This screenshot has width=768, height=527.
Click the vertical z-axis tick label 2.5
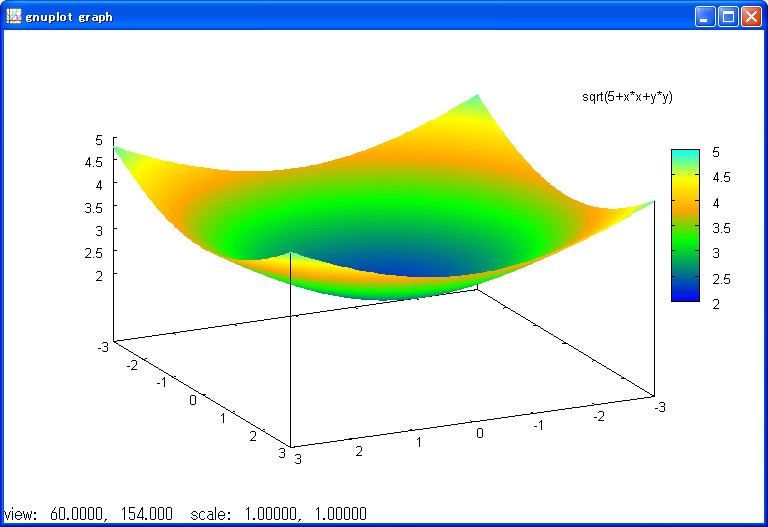94,253
